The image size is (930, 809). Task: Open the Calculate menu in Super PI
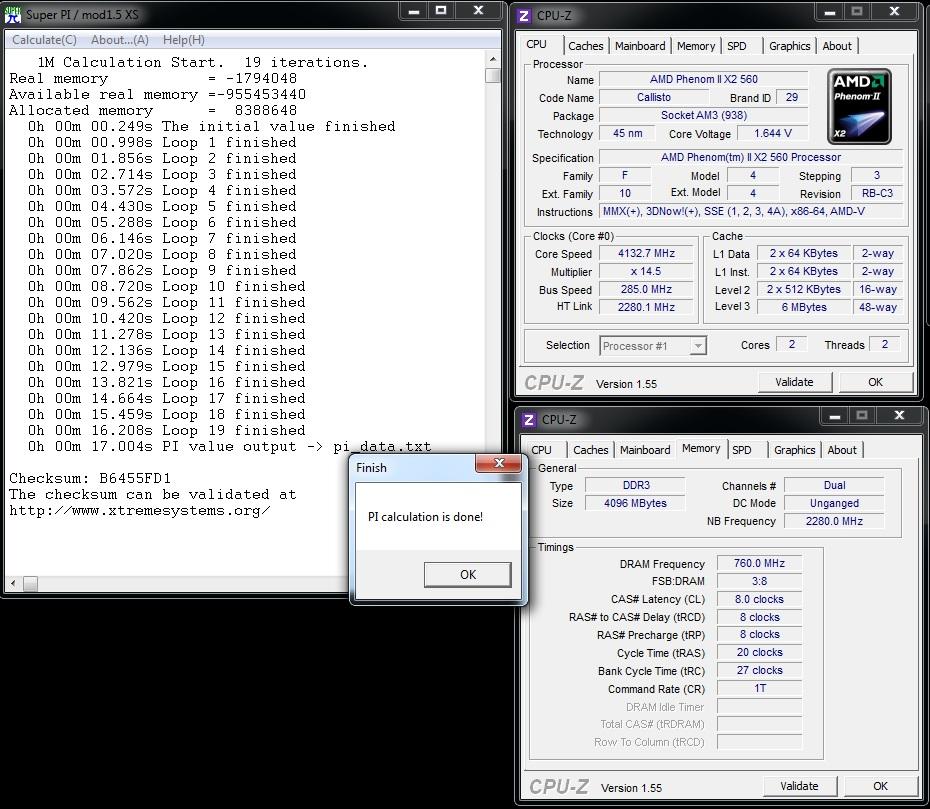44,40
